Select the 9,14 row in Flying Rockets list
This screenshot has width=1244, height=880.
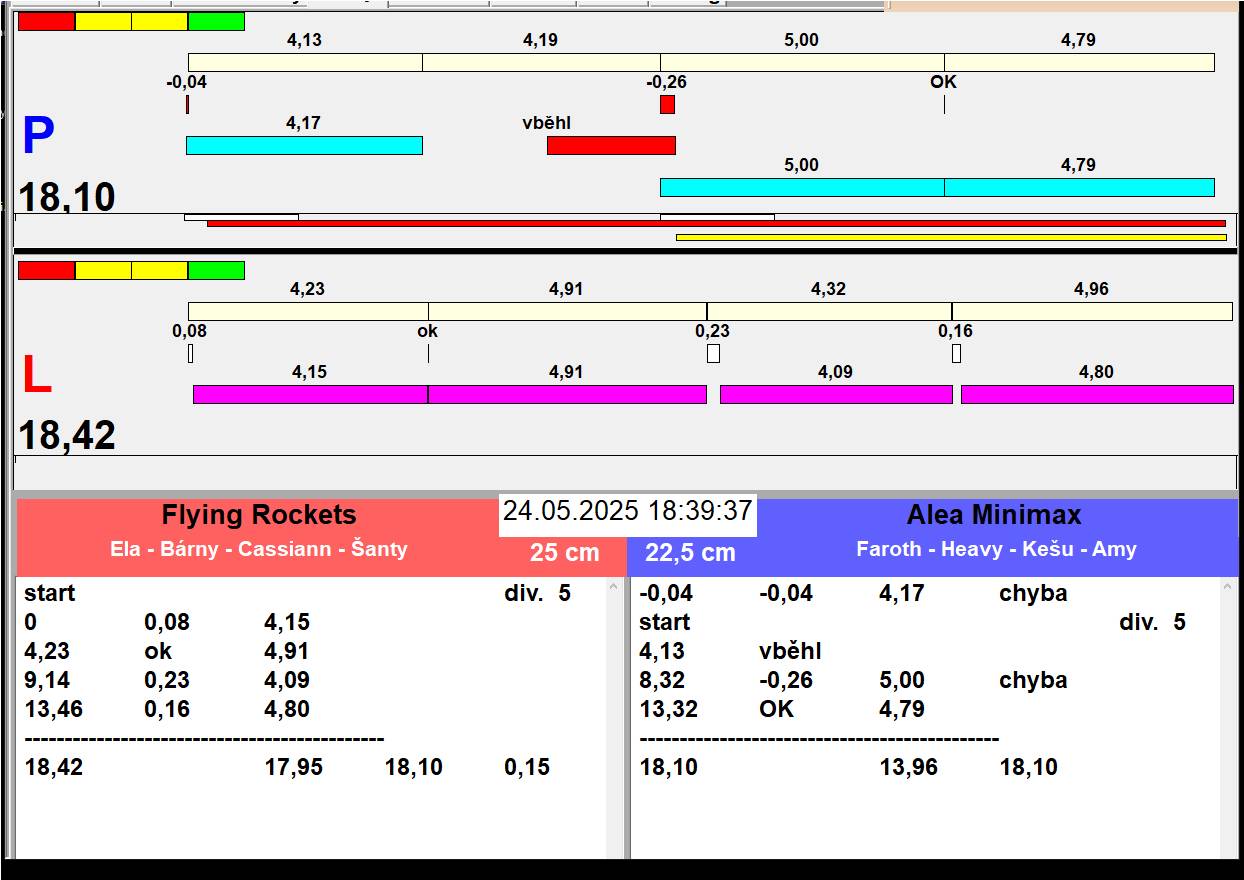coord(312,680)
